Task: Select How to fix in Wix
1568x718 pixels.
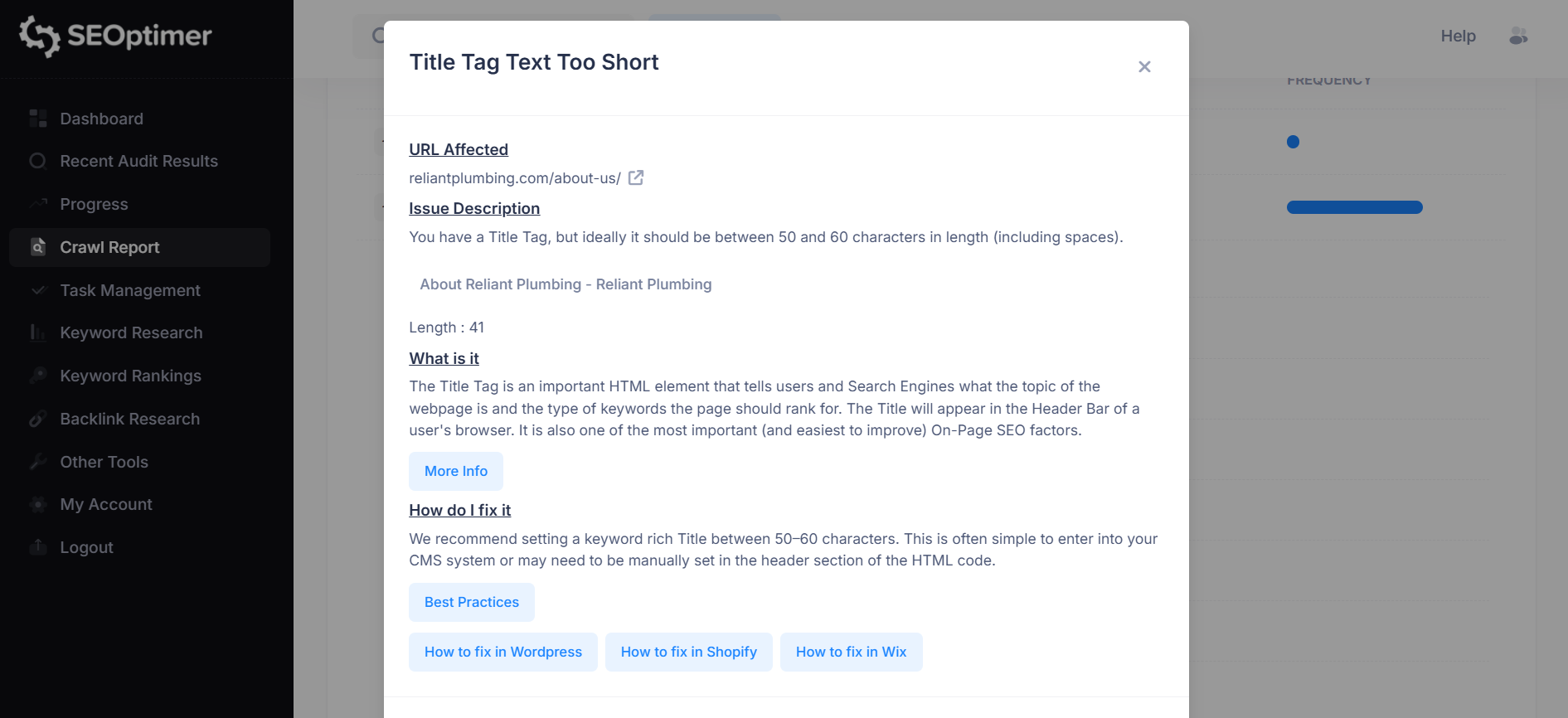Action: [852, 652]
